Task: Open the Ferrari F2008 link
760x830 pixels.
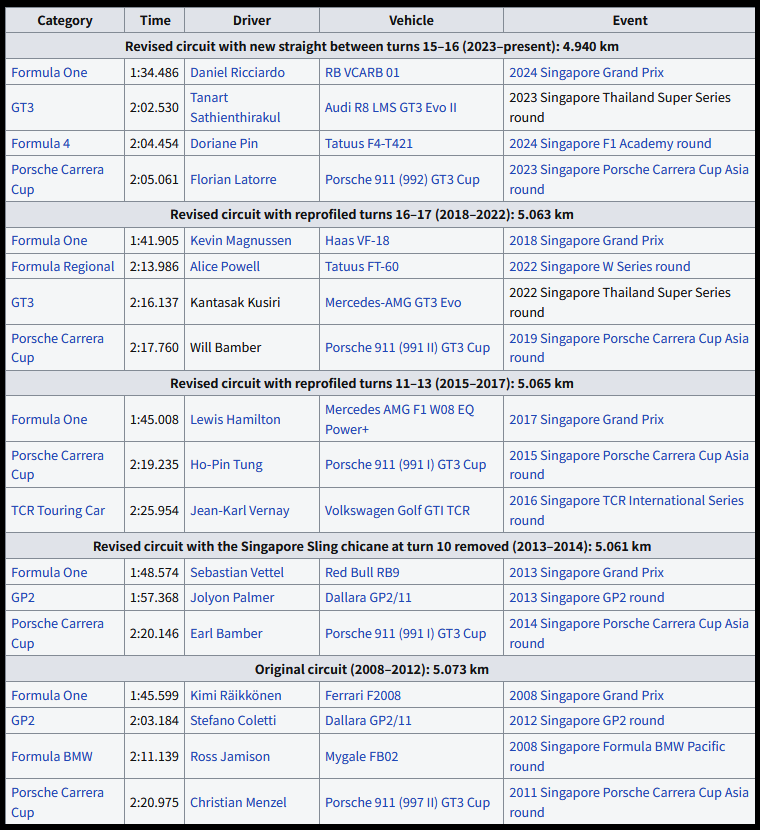Action: 363,695
